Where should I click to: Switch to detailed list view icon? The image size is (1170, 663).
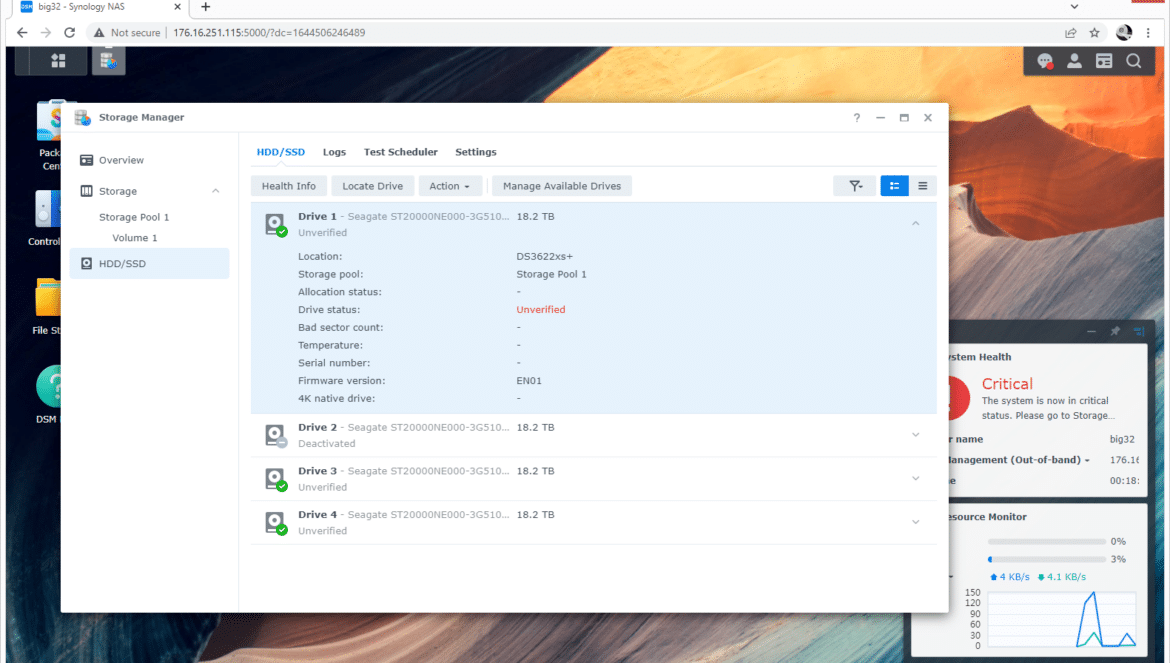click(x=894, y=186)
